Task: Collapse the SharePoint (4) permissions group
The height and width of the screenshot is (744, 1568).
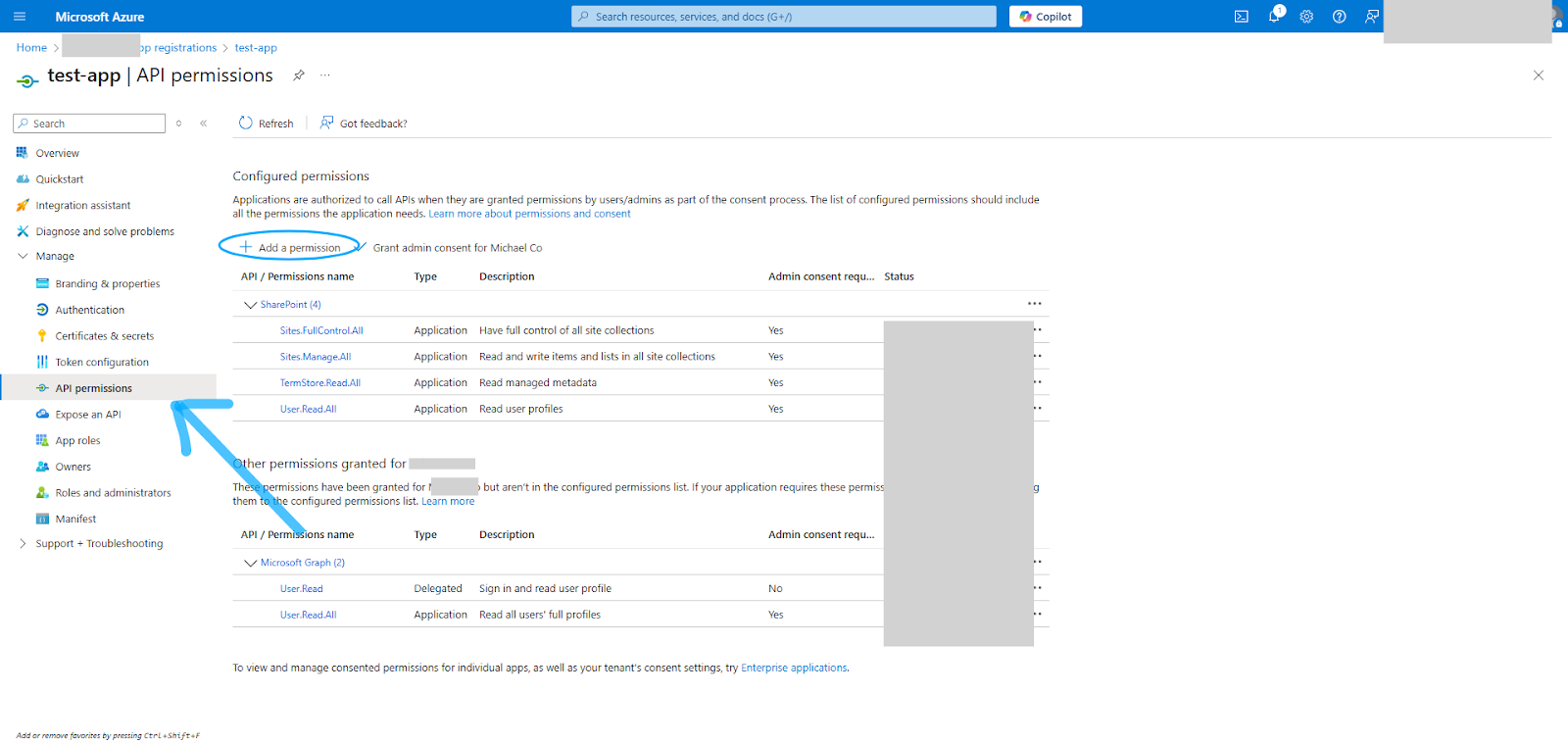Action: 251,305
